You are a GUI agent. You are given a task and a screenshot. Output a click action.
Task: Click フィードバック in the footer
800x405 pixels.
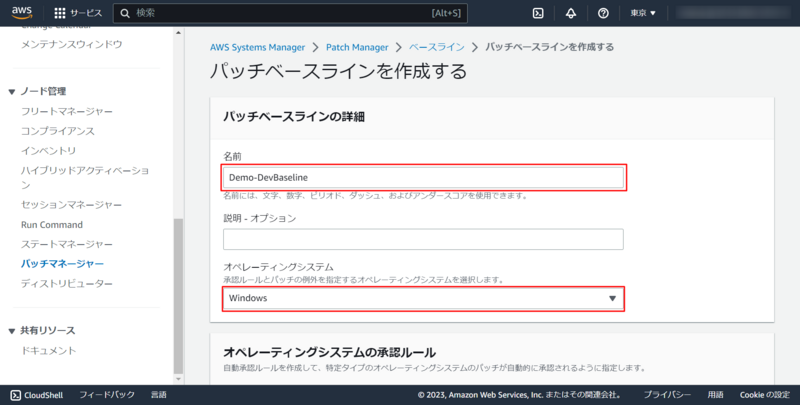click(107, 395)
